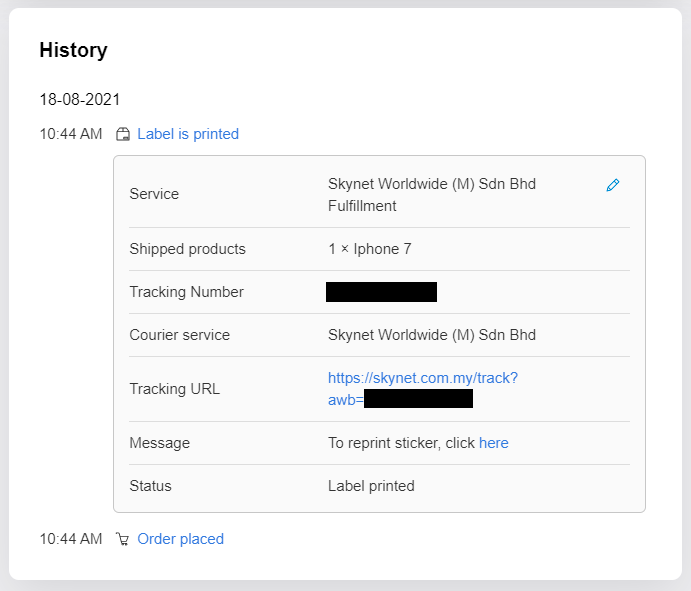The image size is (691, 591).
Task: Open the "Order placed" history entry
Action: tap(180, 539)
